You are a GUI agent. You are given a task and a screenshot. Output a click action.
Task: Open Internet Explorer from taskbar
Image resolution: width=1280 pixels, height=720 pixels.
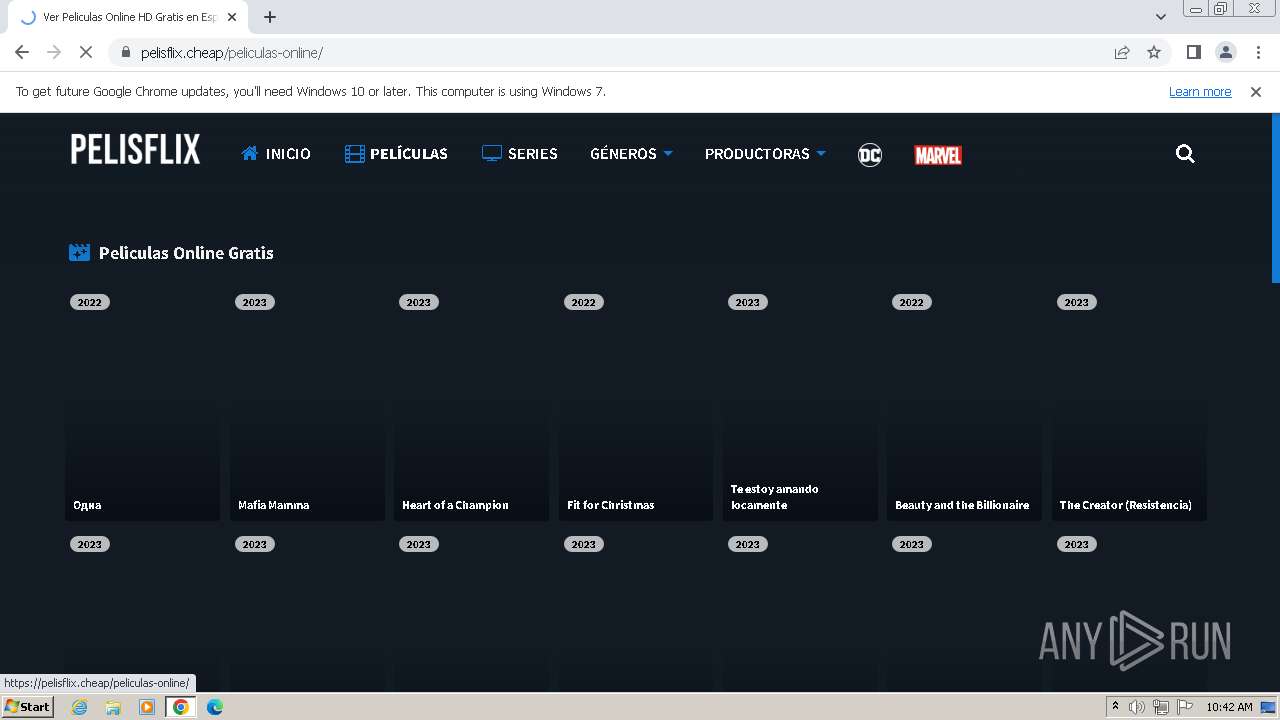(x=80, y=707)
